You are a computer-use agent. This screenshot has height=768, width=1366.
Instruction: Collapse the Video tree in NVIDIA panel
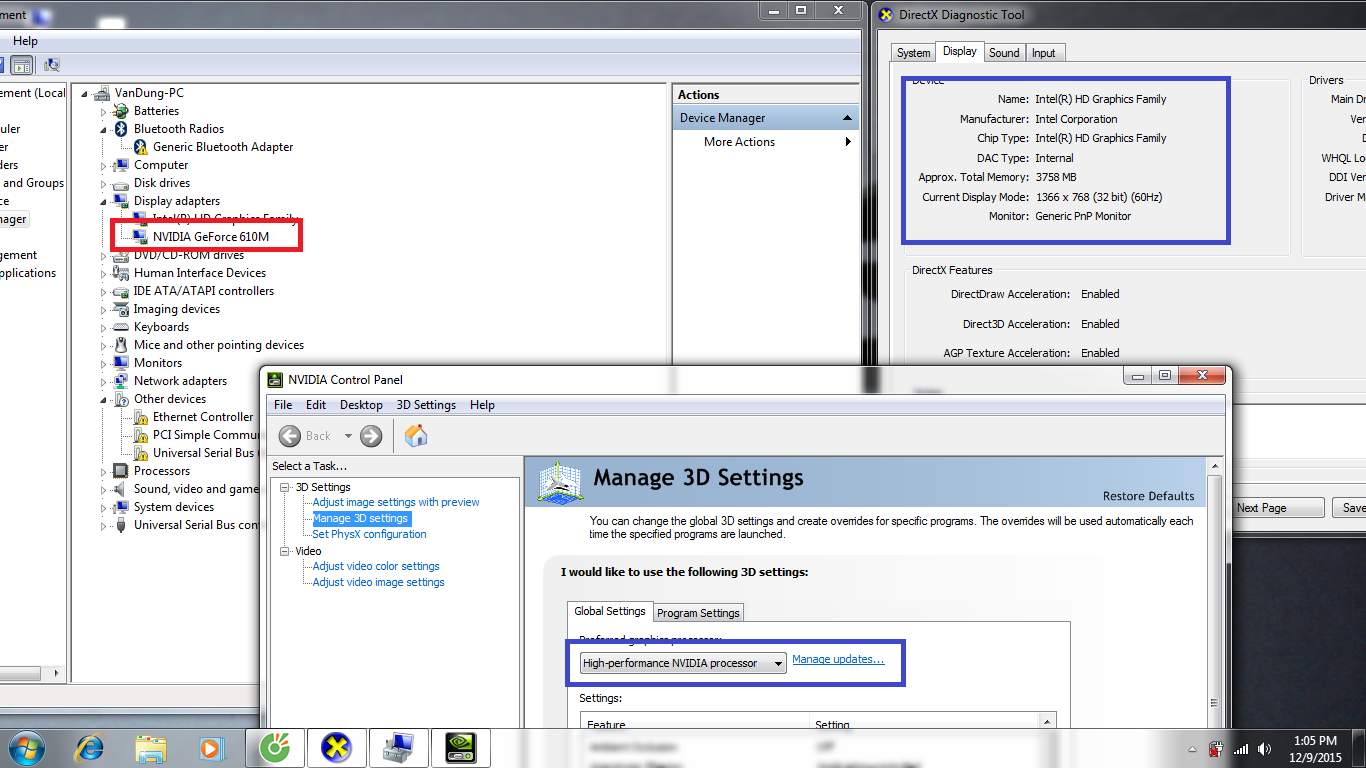(x=285, y=551)
